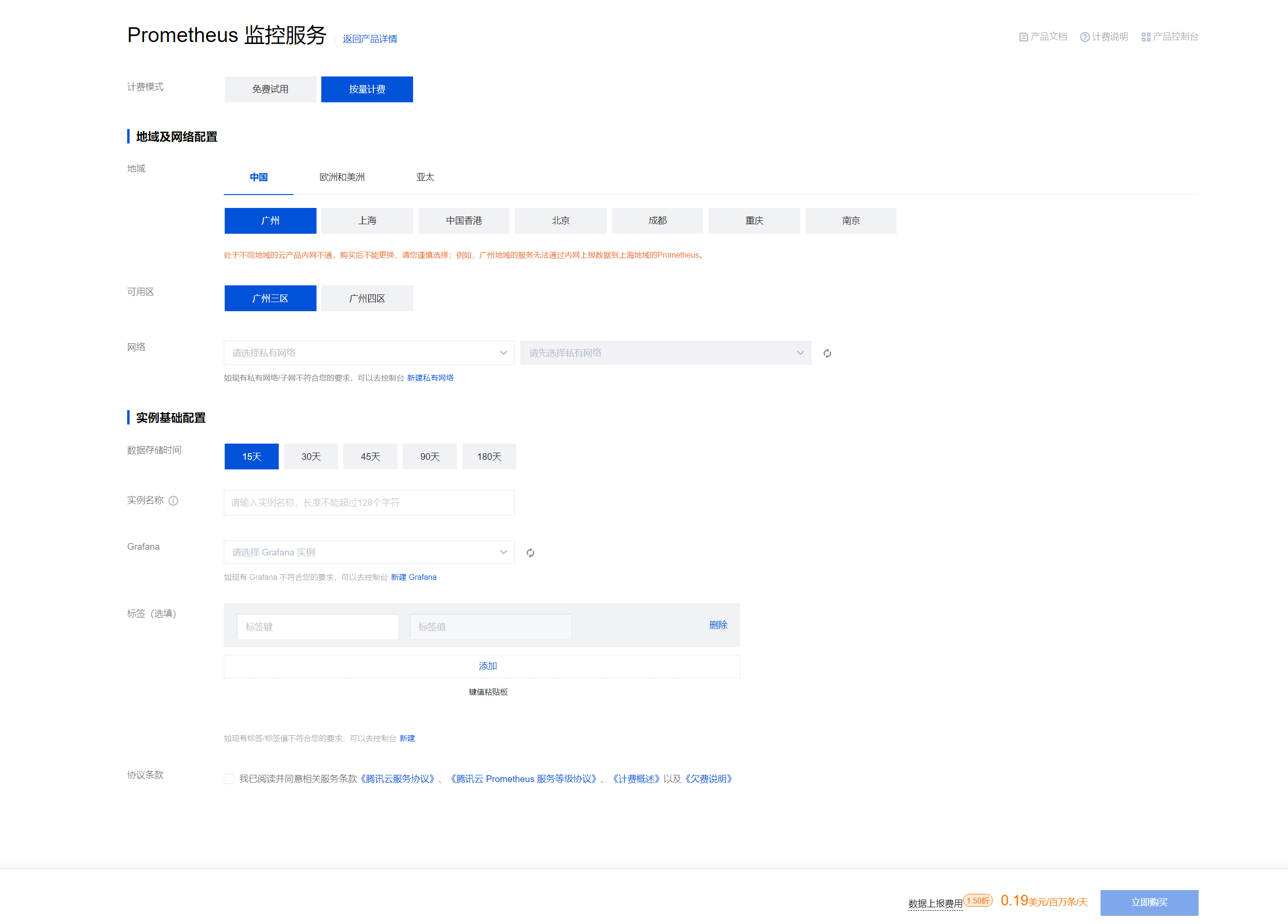Click the info icon beside 实例名称
The width and height of the screenshot is (1288, 924).
coord(174,500)
